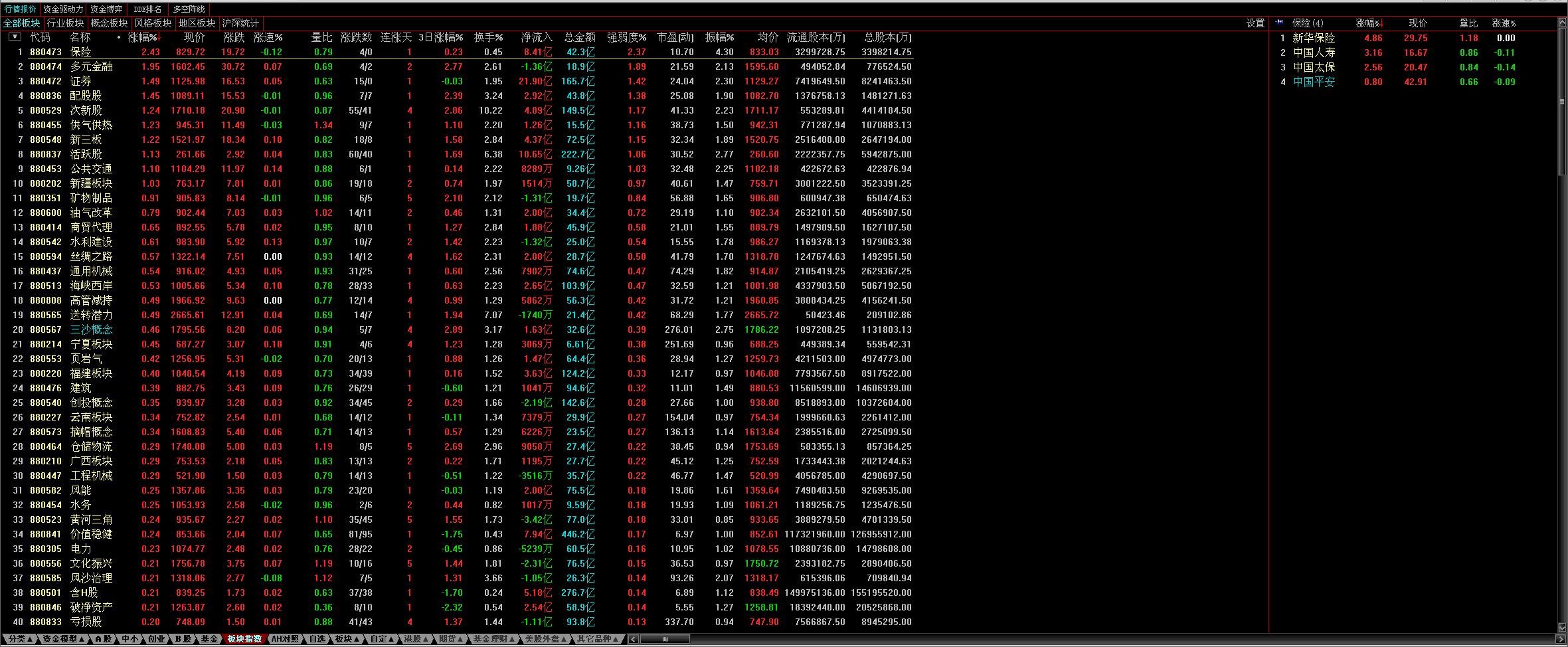Open the 资金博弈 tab
The image size is (1568, 647).
(x=106, y=9)
